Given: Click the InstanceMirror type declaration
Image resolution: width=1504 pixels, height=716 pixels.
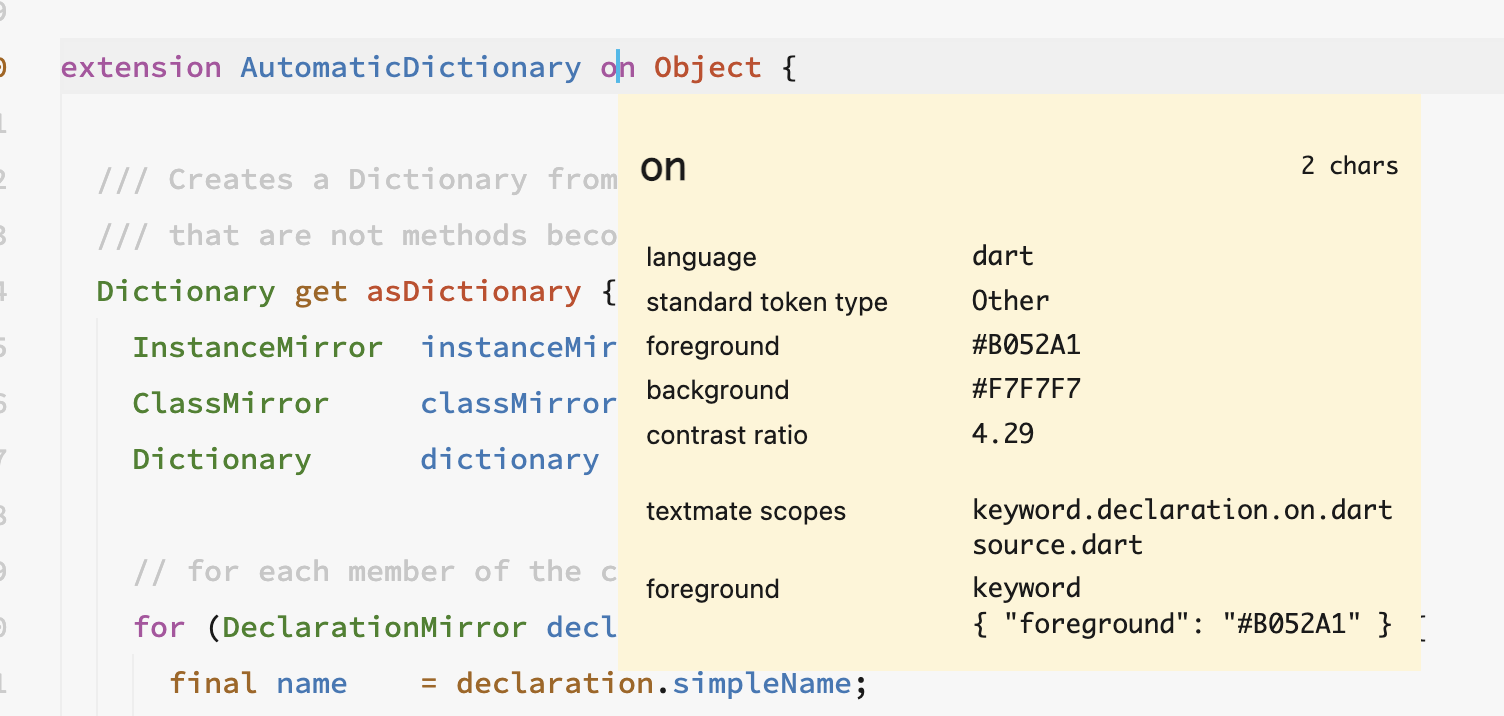Looking at the screenshot, I should [257, 347].
